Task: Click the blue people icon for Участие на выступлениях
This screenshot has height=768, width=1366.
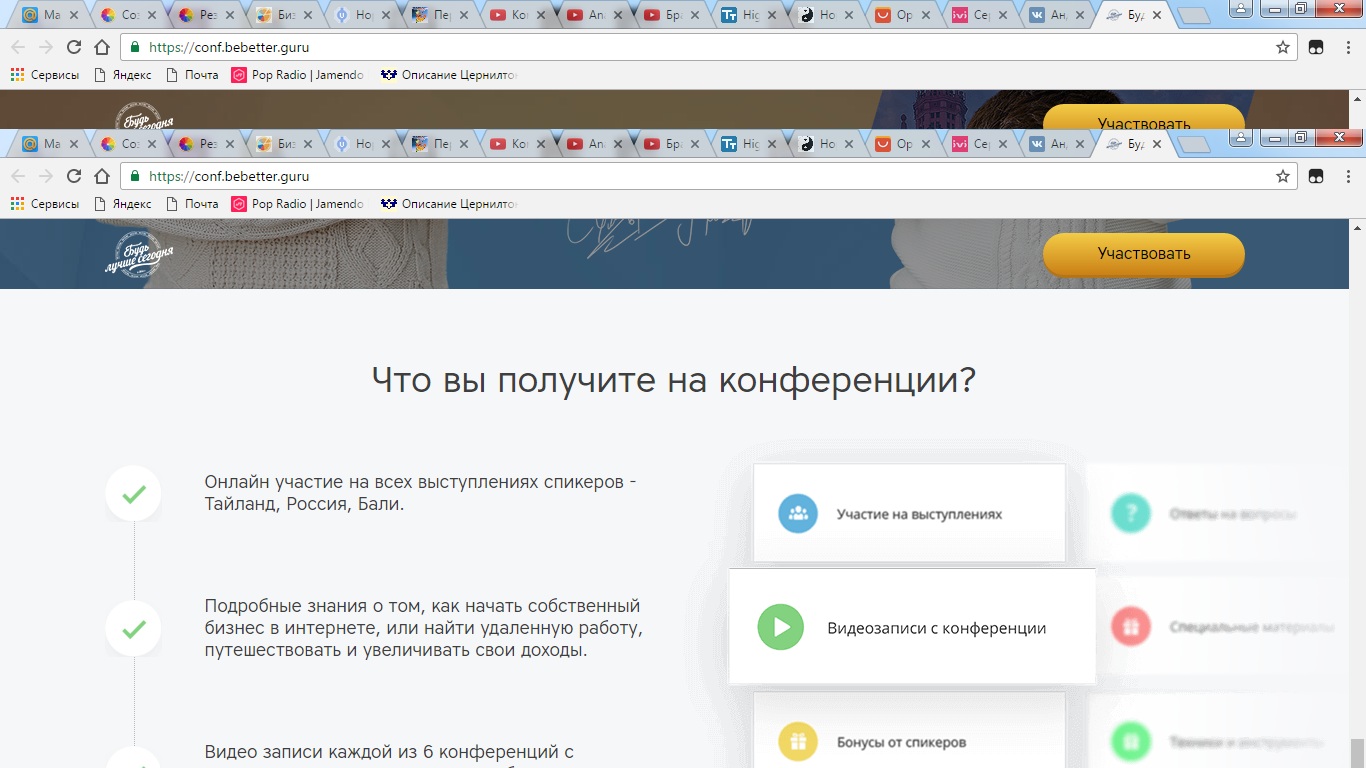Action: (798, 514)
